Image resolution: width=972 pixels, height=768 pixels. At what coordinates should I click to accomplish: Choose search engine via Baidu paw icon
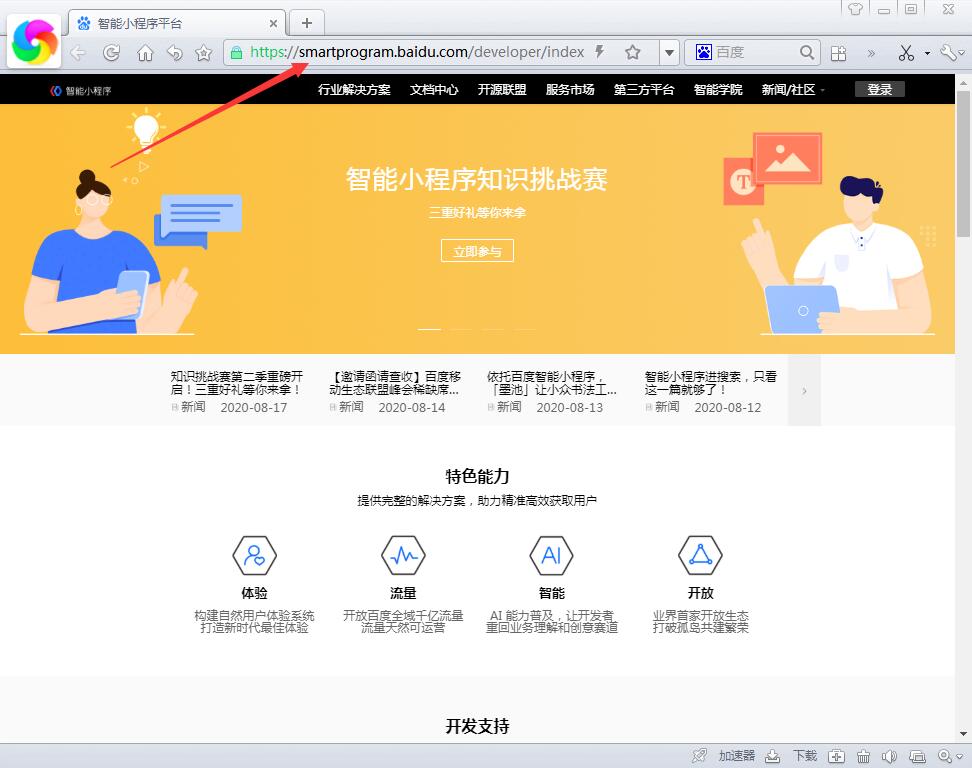(x=704, y=52)
